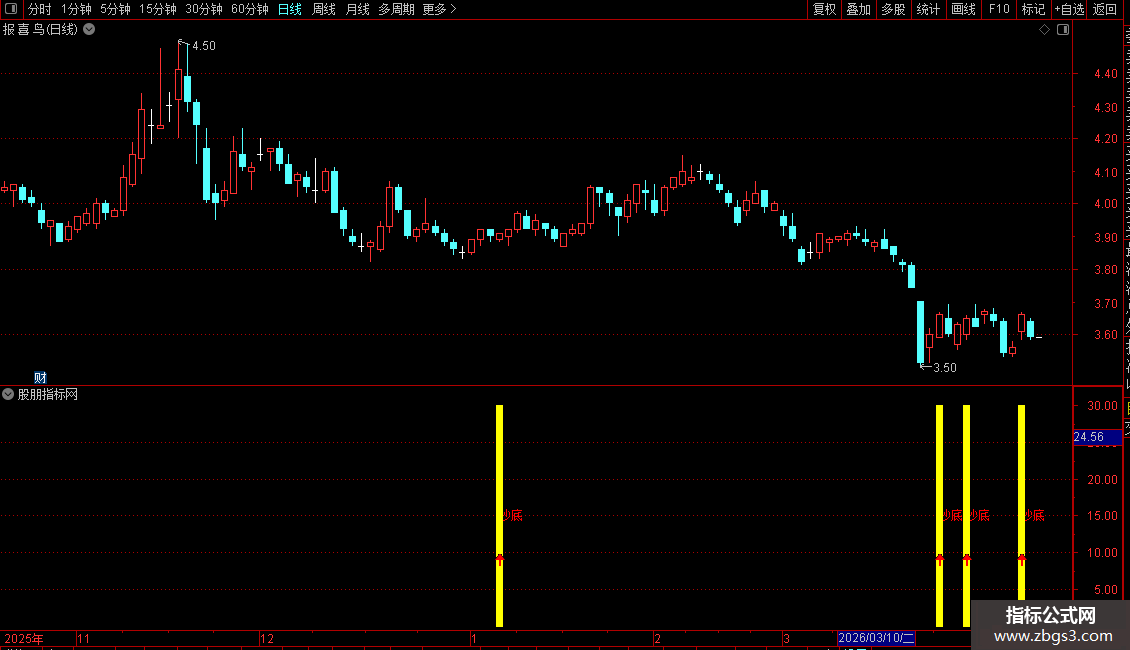This screenshot has height=650, width=1130.
Task: Open 多周期 multi-period view
Action: 396,9
